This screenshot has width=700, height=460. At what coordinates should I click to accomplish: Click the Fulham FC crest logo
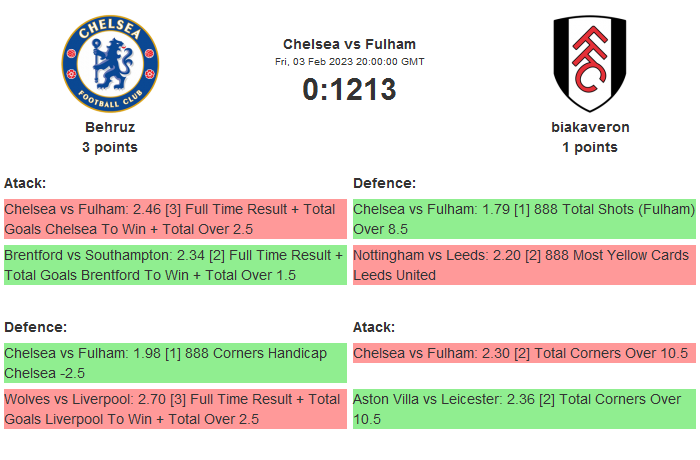pyautogui.click(x=589, y=64)
